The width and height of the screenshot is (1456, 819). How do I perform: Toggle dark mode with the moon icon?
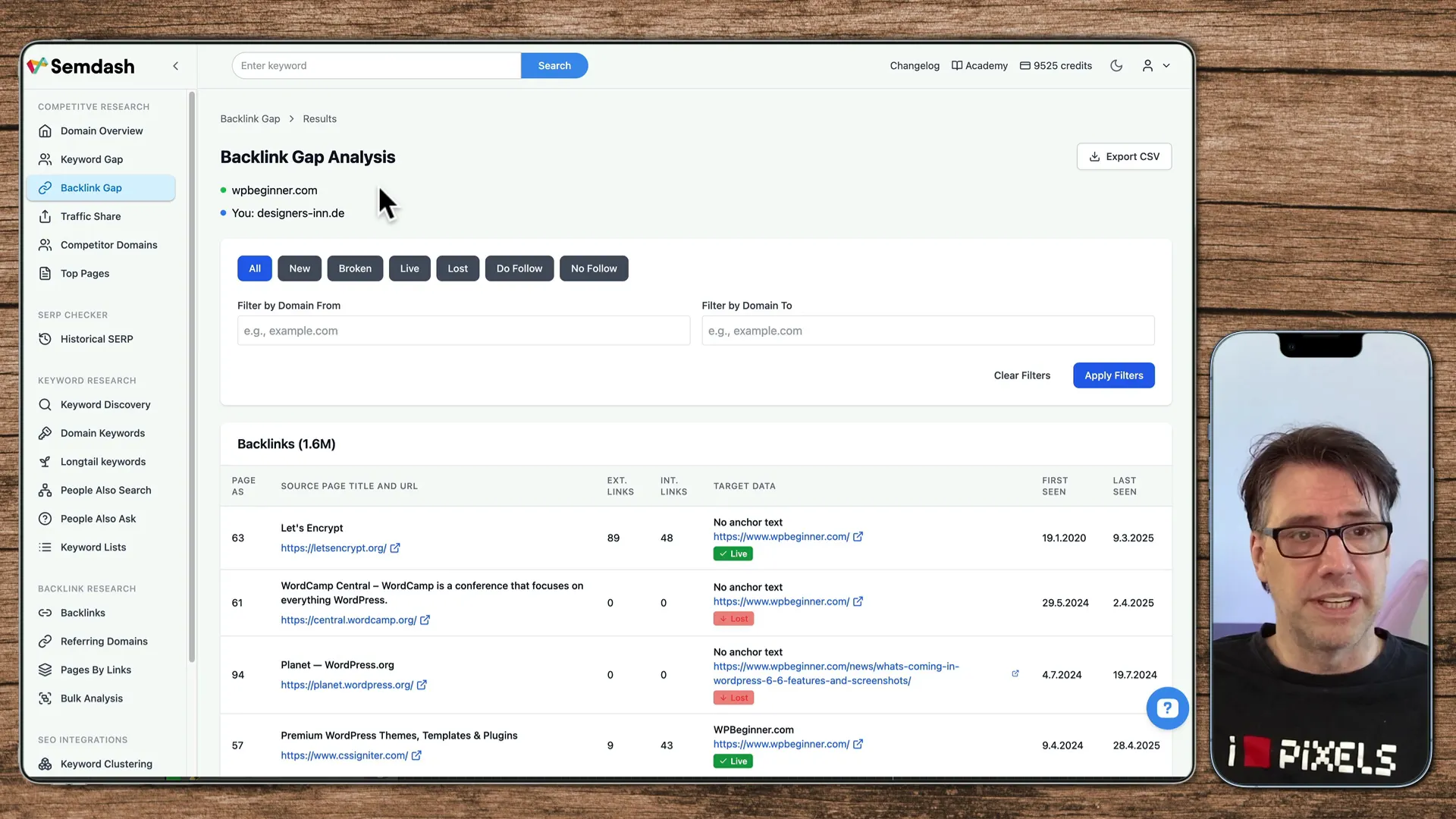(1116, 66)
